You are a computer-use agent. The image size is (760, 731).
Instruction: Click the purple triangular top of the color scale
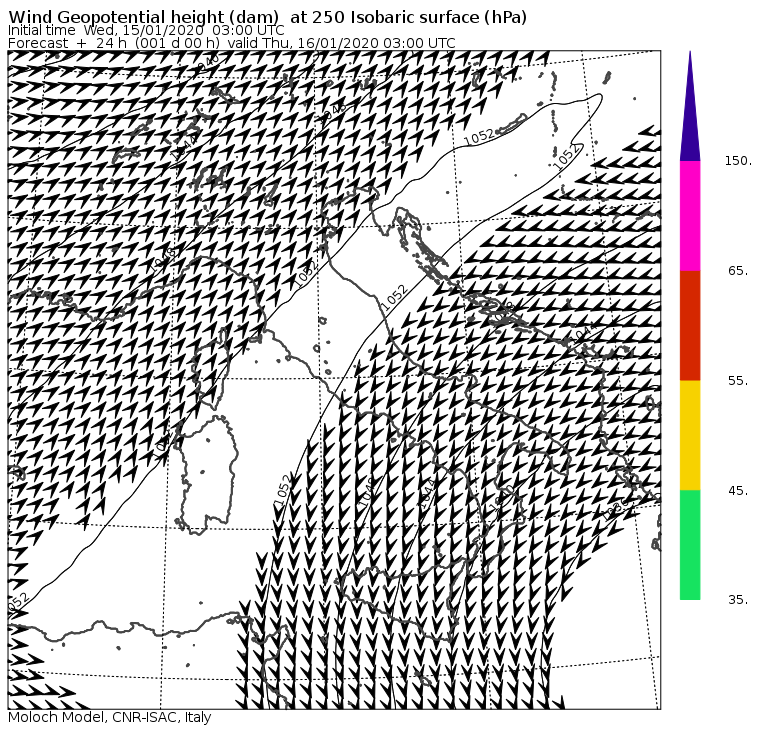tap(690, 106)
